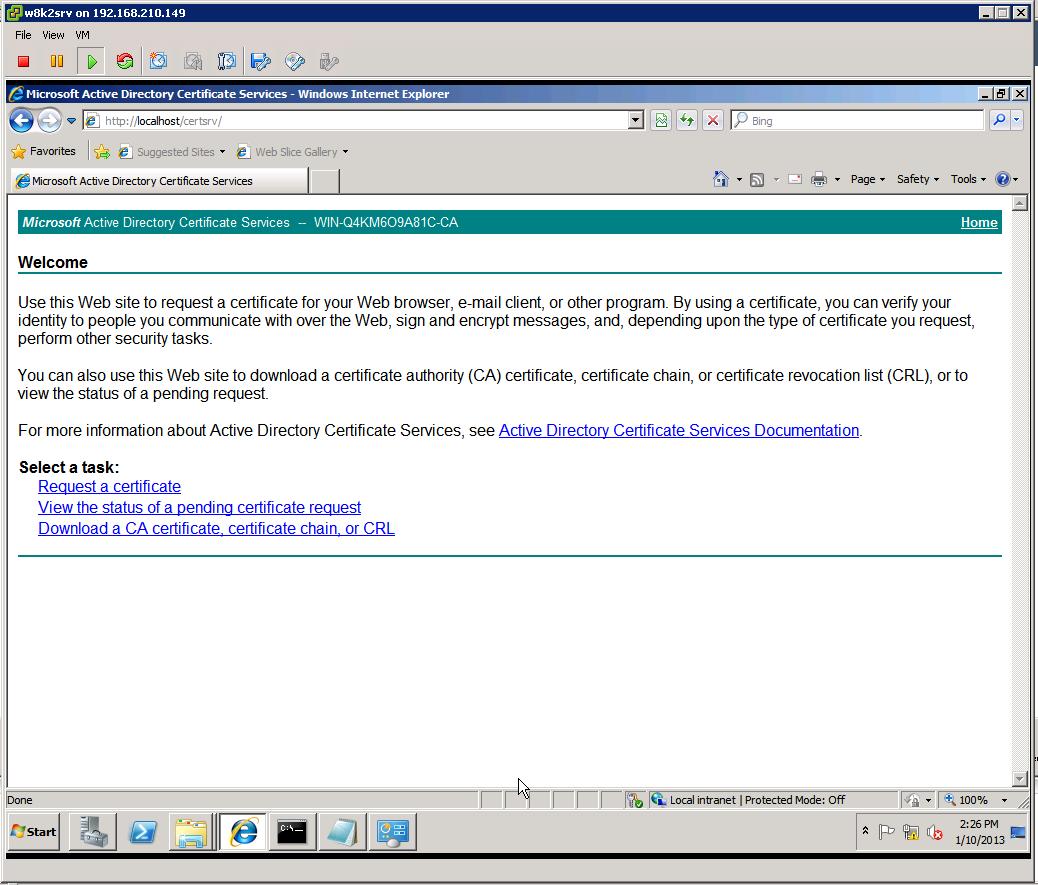The image size is (1038, 885).
Task: Click the floppy drive connection icon
Action: coord(261,62)
